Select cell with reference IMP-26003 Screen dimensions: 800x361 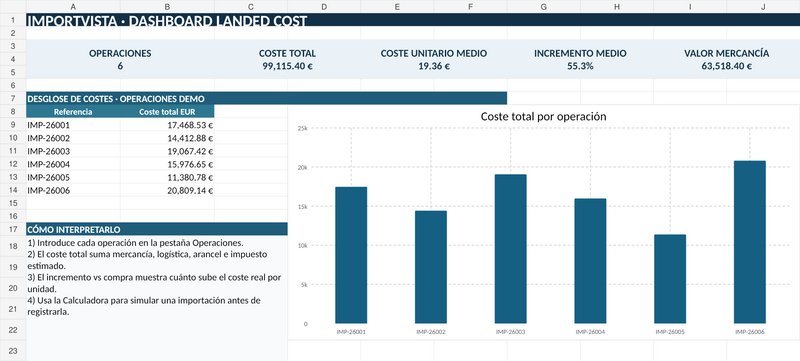click(73, 151)
